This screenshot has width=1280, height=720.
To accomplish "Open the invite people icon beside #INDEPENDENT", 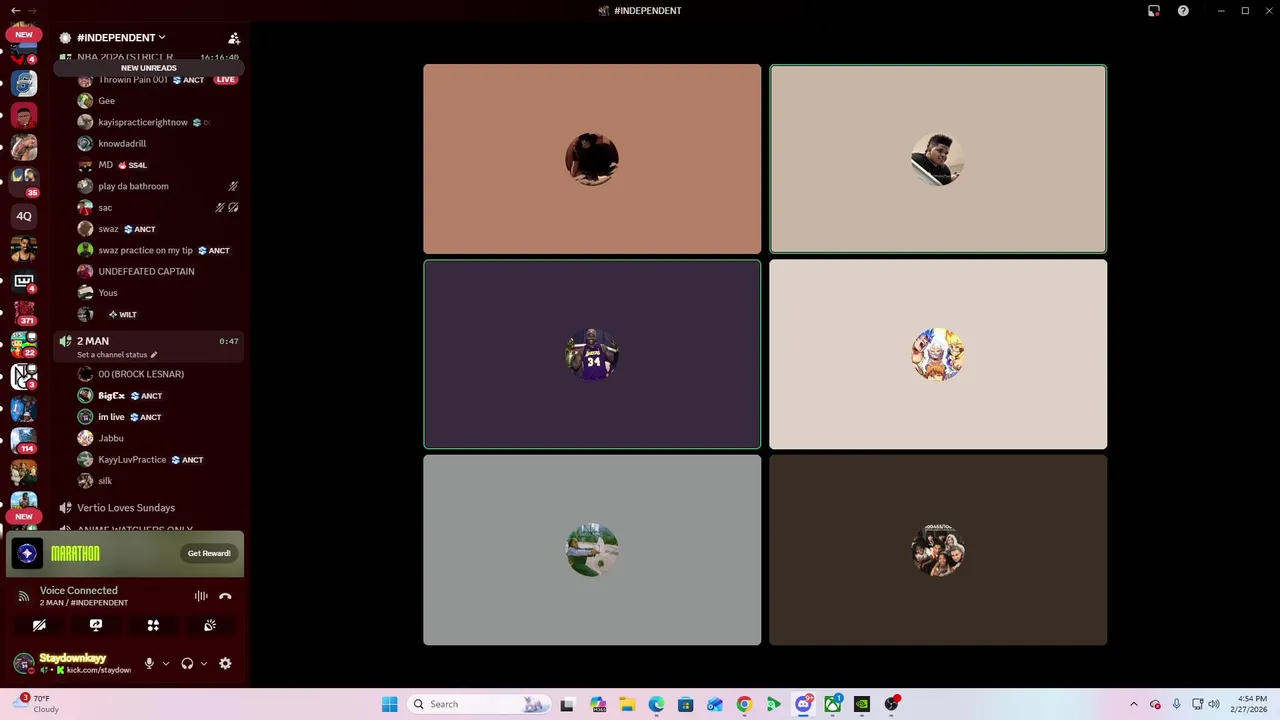I will point(234,38).
